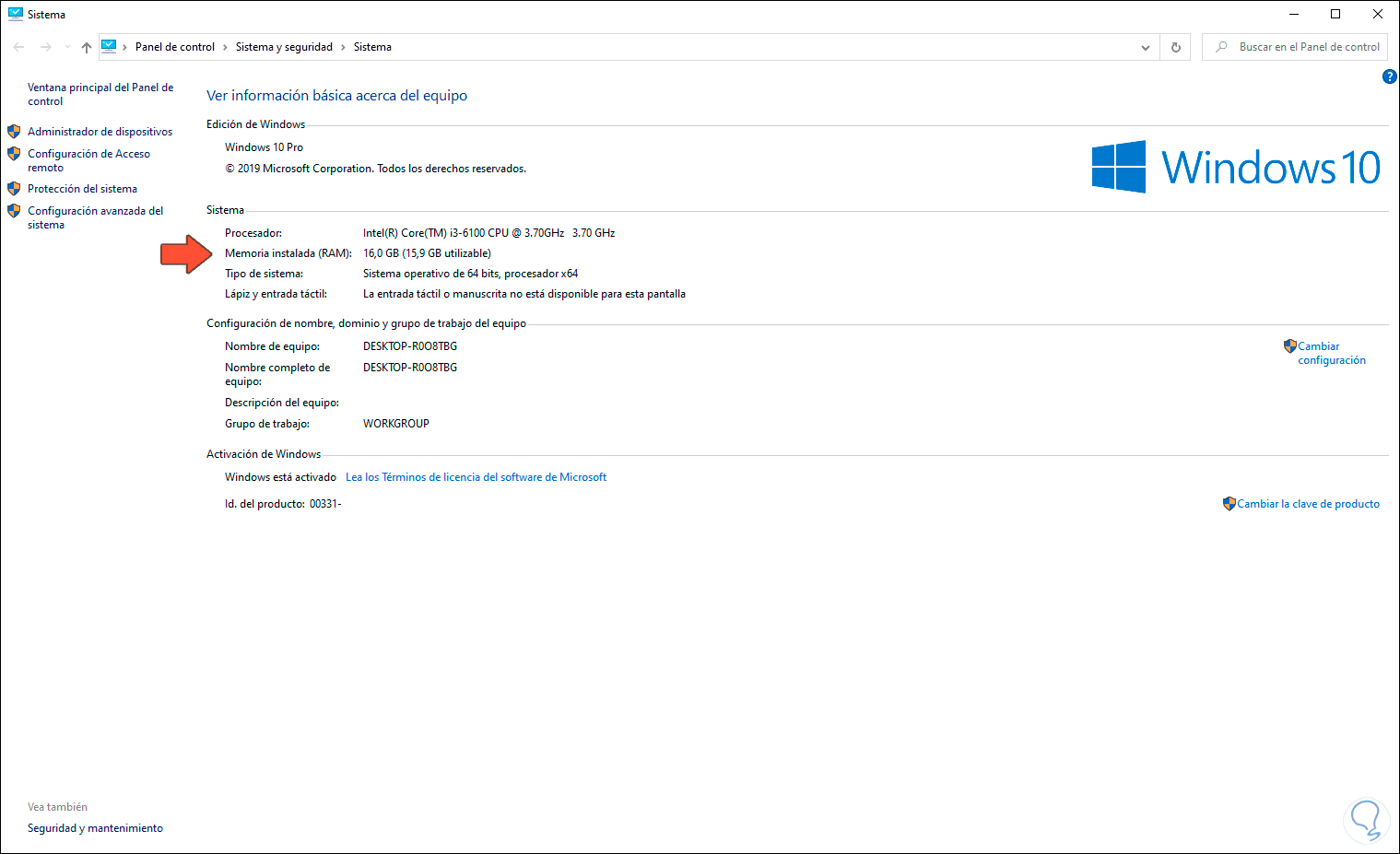The image size is (1400, 854).
Task: Open Ventana principal del Panel de control
Action: 100,94
